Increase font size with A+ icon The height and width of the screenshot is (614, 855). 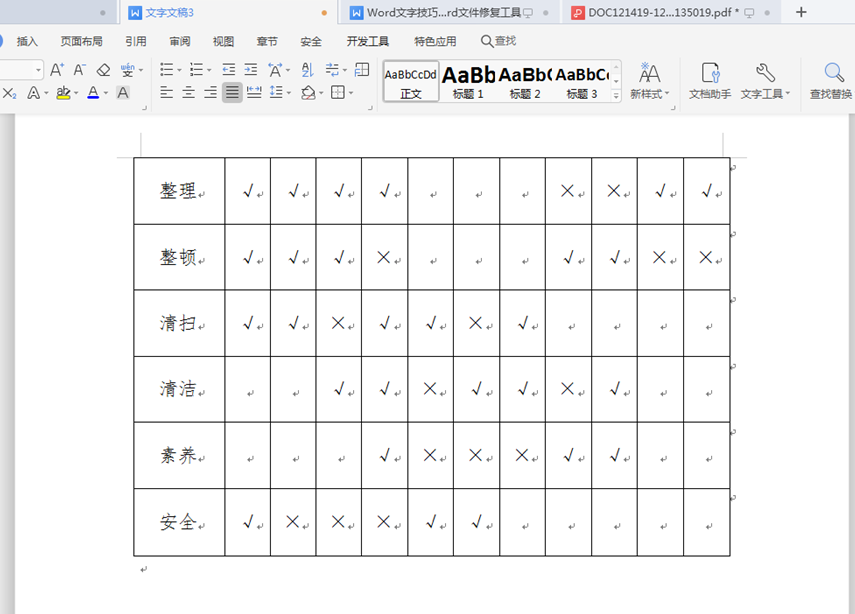pos(57,70)
